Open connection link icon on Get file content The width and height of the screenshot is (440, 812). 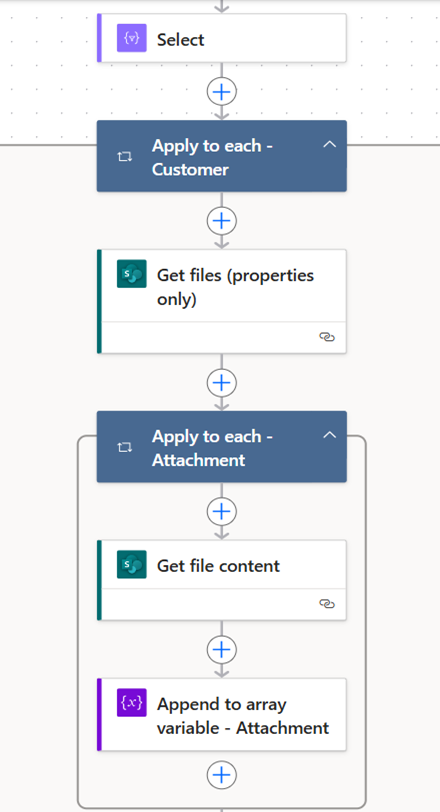(x=327, y=604)
